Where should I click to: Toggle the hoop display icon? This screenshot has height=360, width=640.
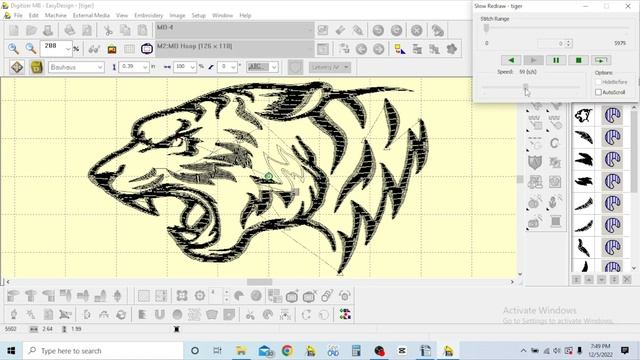pos(147,49)
